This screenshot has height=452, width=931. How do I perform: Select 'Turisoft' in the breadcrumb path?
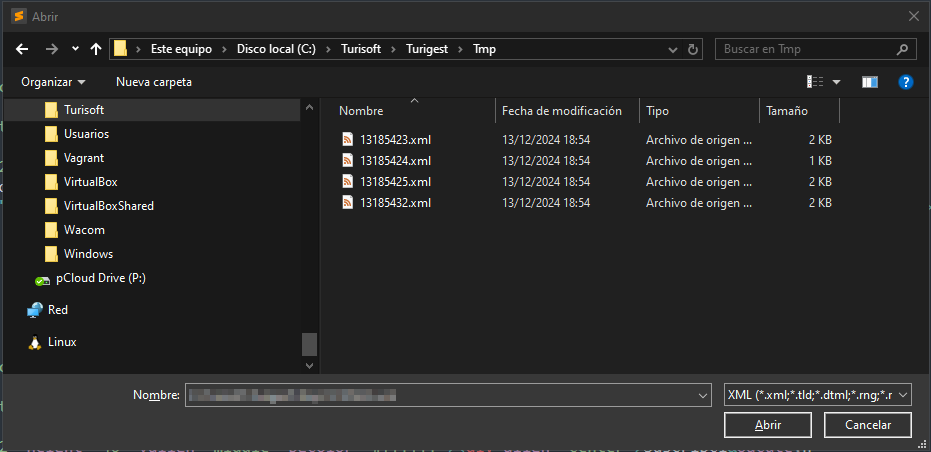[361, 49]
